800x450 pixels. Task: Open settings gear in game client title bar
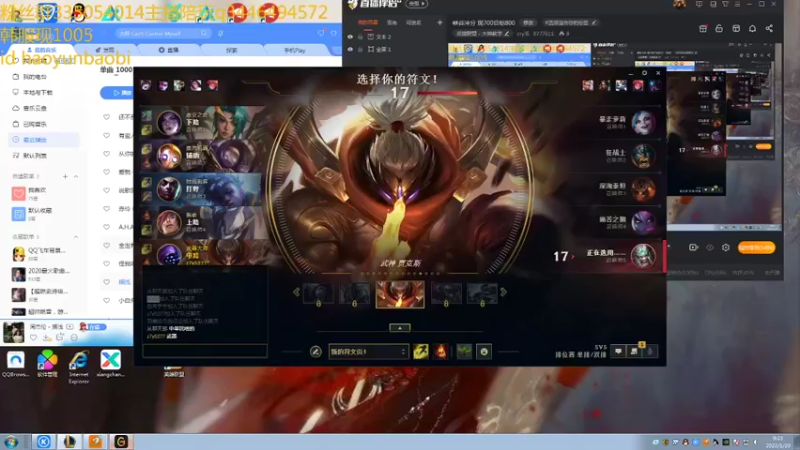click(x=644, y=73)
